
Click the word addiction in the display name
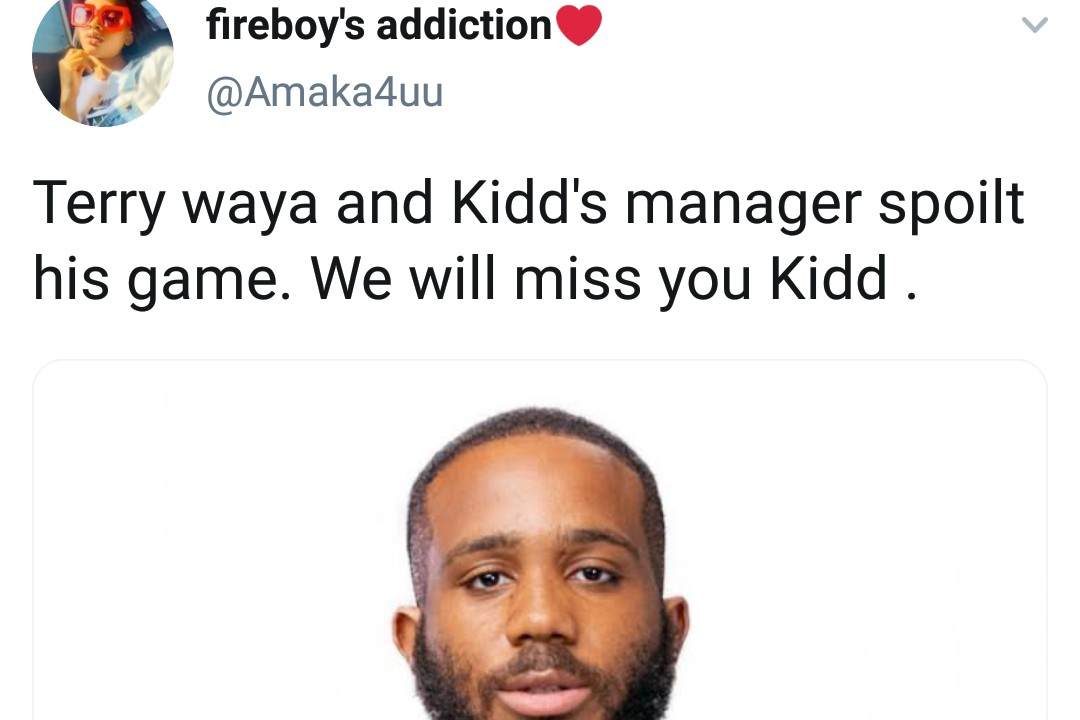464,25
